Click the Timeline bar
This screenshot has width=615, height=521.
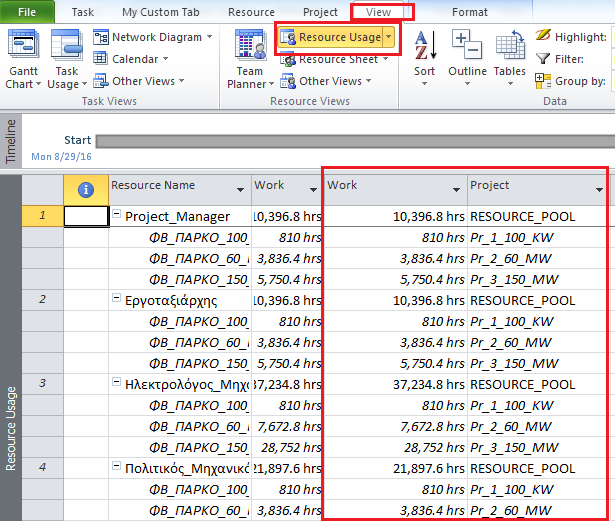(355, 141)
